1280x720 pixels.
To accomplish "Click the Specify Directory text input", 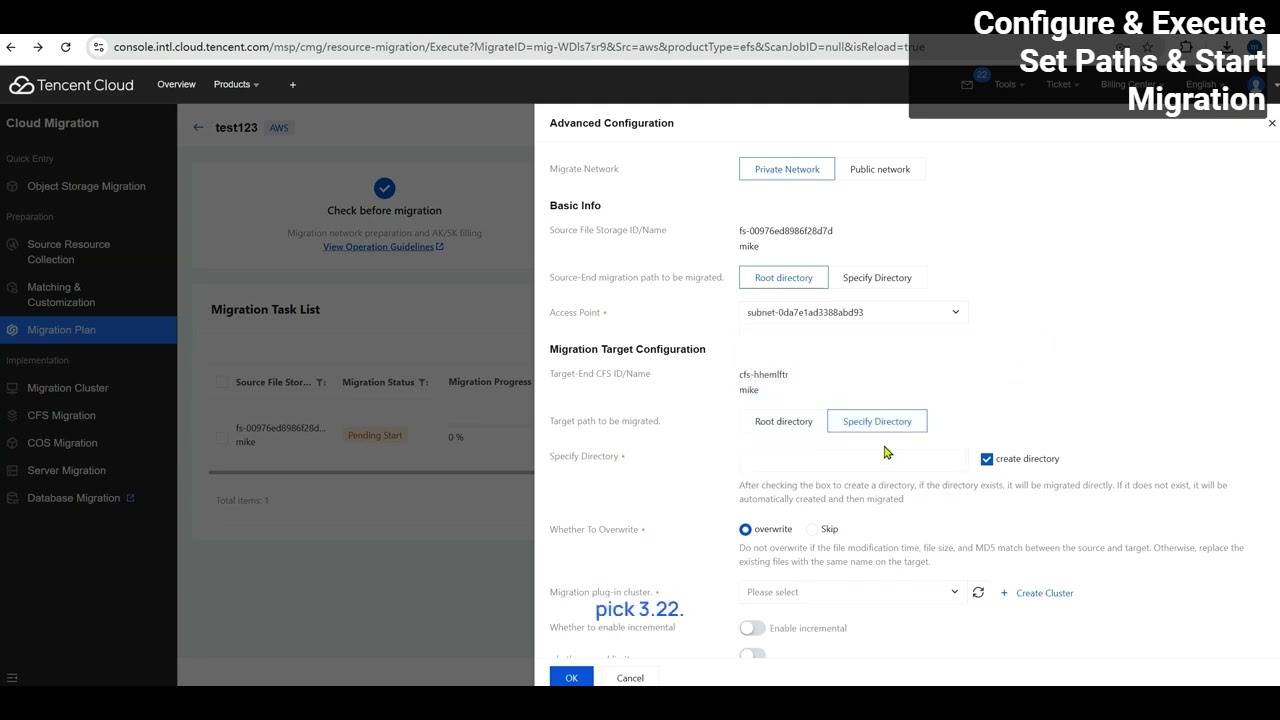I will (x=853, y=459).
